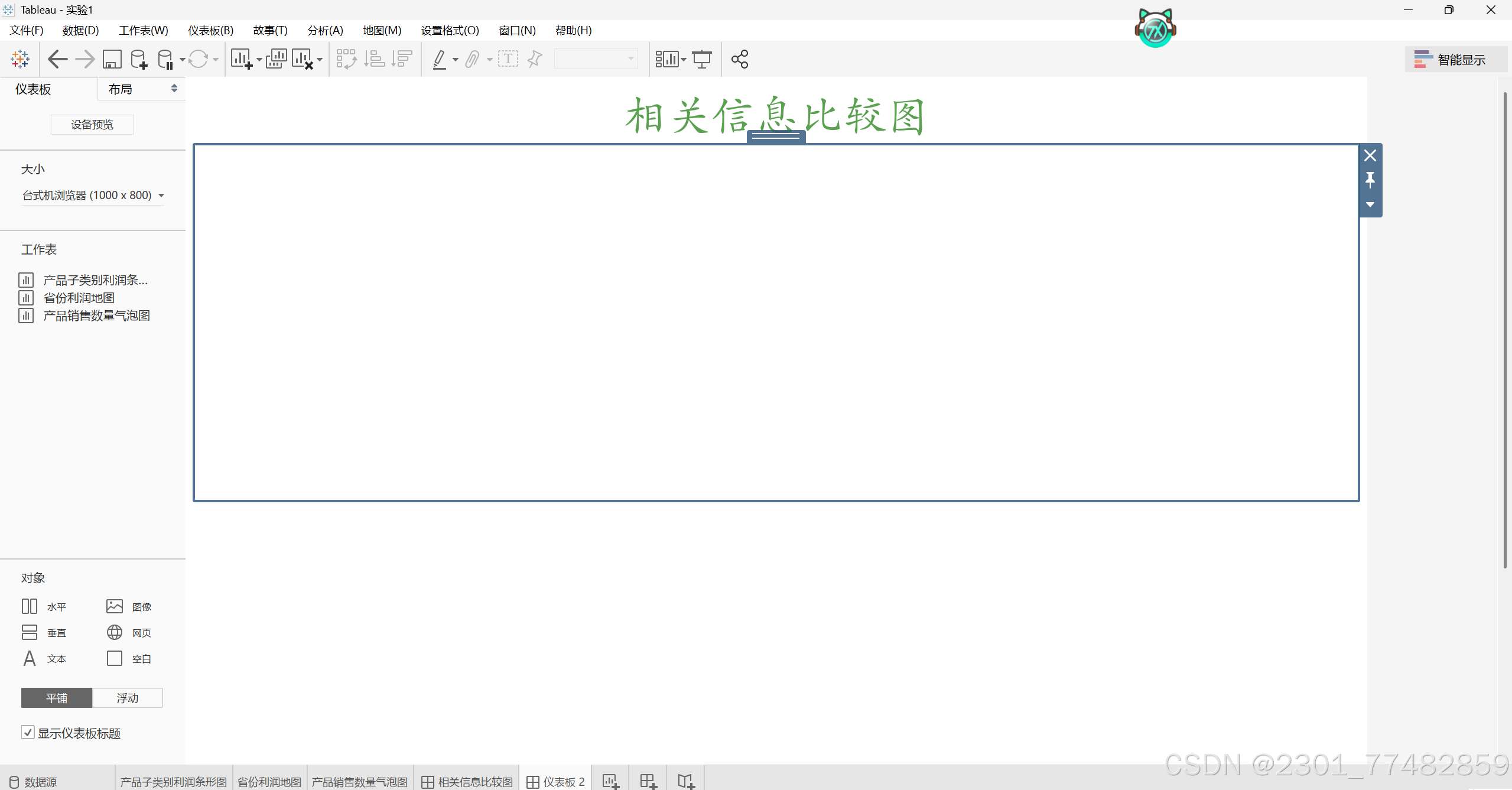Select the 浮动 layout toggle

coord(127,698)
